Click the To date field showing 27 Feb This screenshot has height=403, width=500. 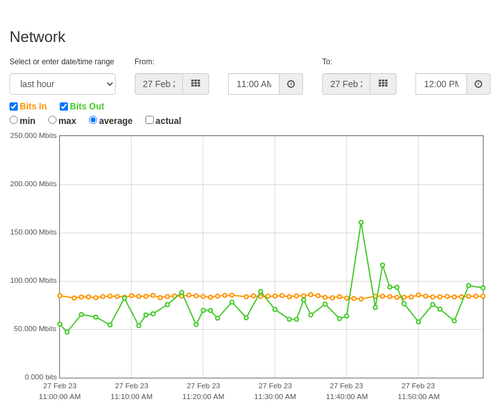346,84
